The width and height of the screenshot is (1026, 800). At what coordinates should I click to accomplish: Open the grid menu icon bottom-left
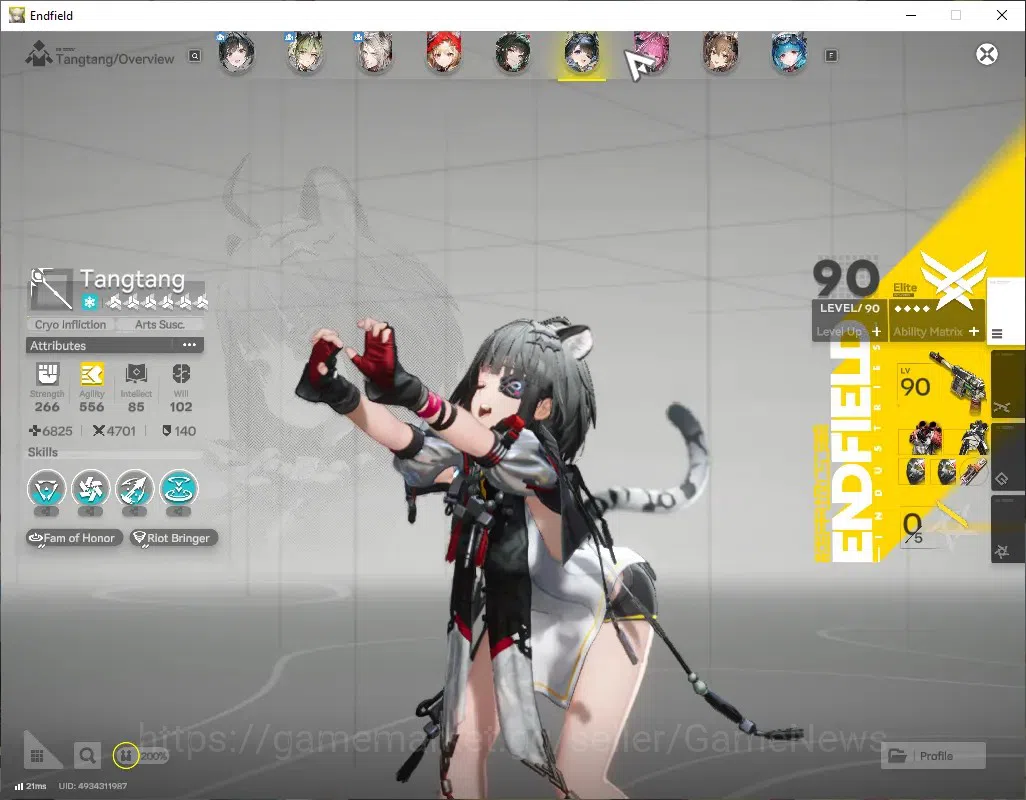(x=37, y=756)
